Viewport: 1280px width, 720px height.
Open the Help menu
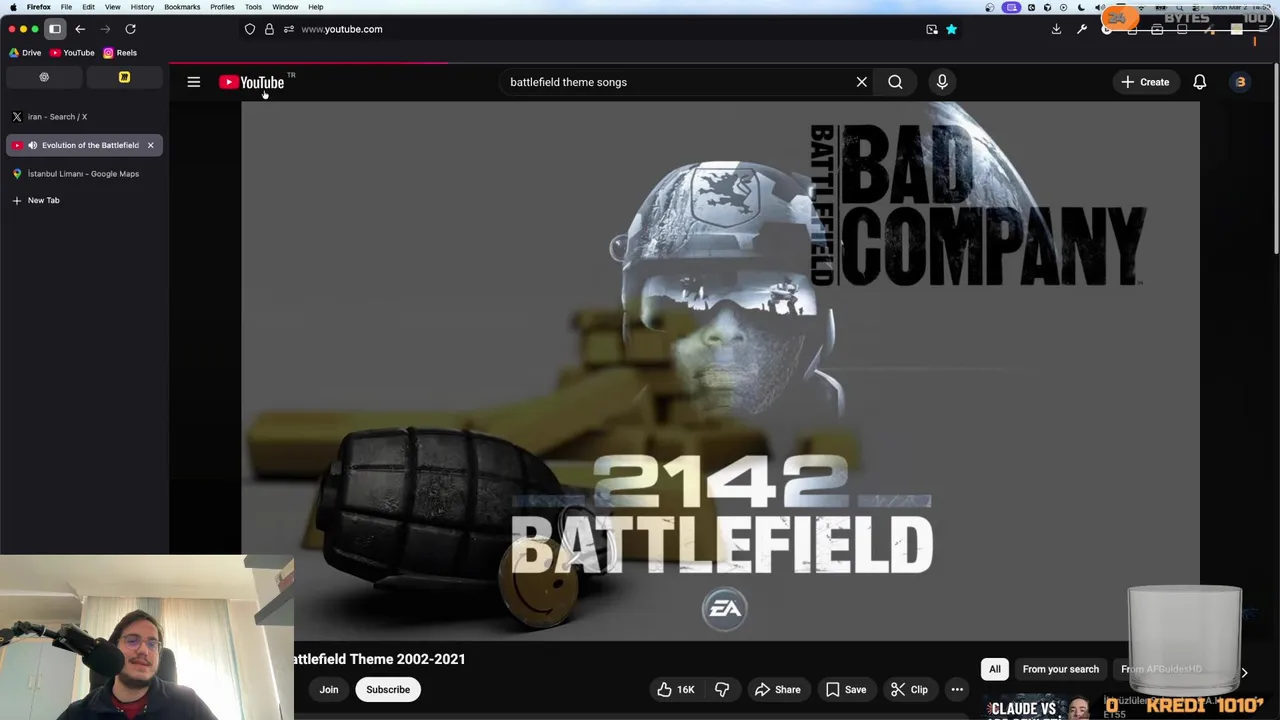[315, 7]
